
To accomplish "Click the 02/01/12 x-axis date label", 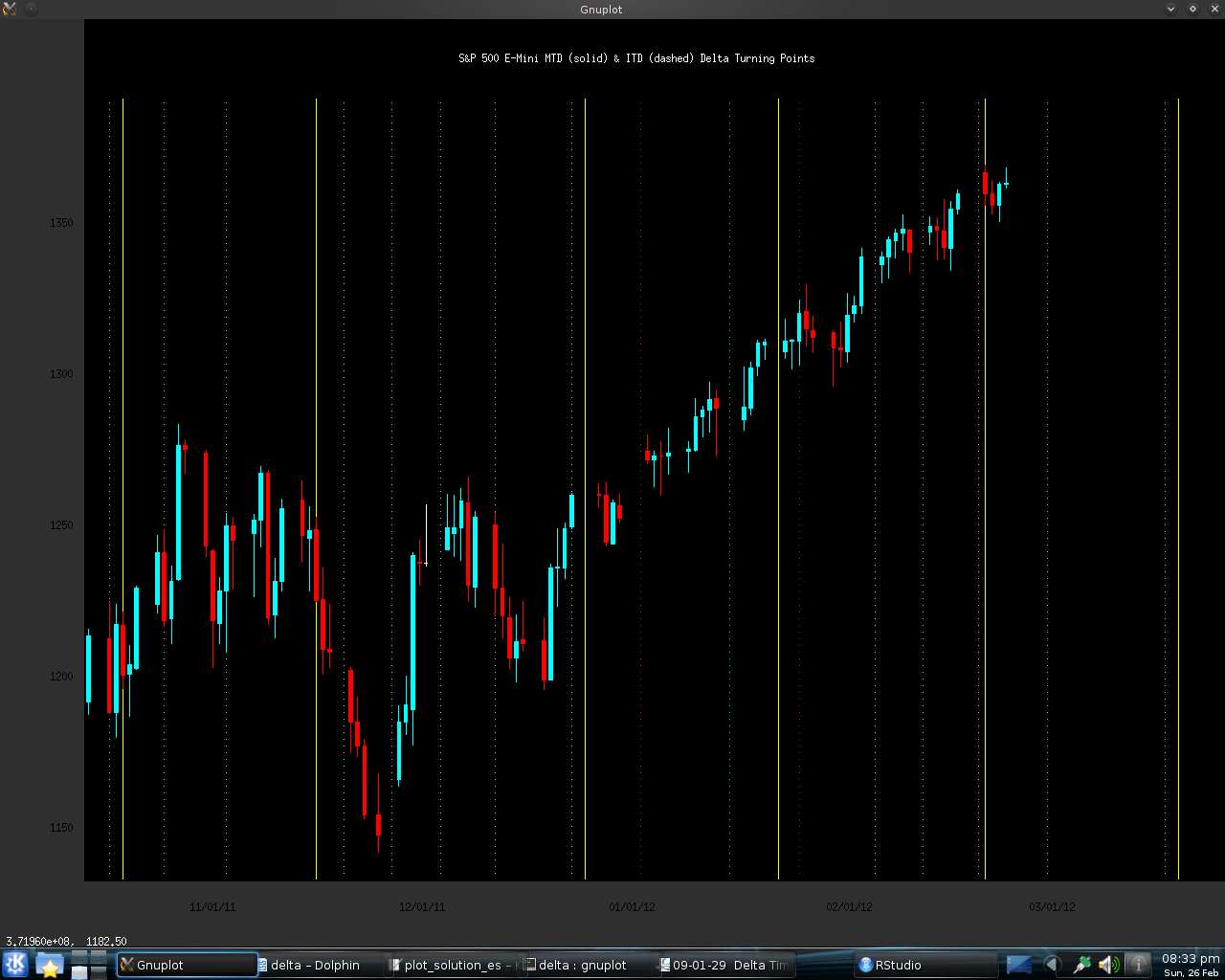I will point(849,907).
